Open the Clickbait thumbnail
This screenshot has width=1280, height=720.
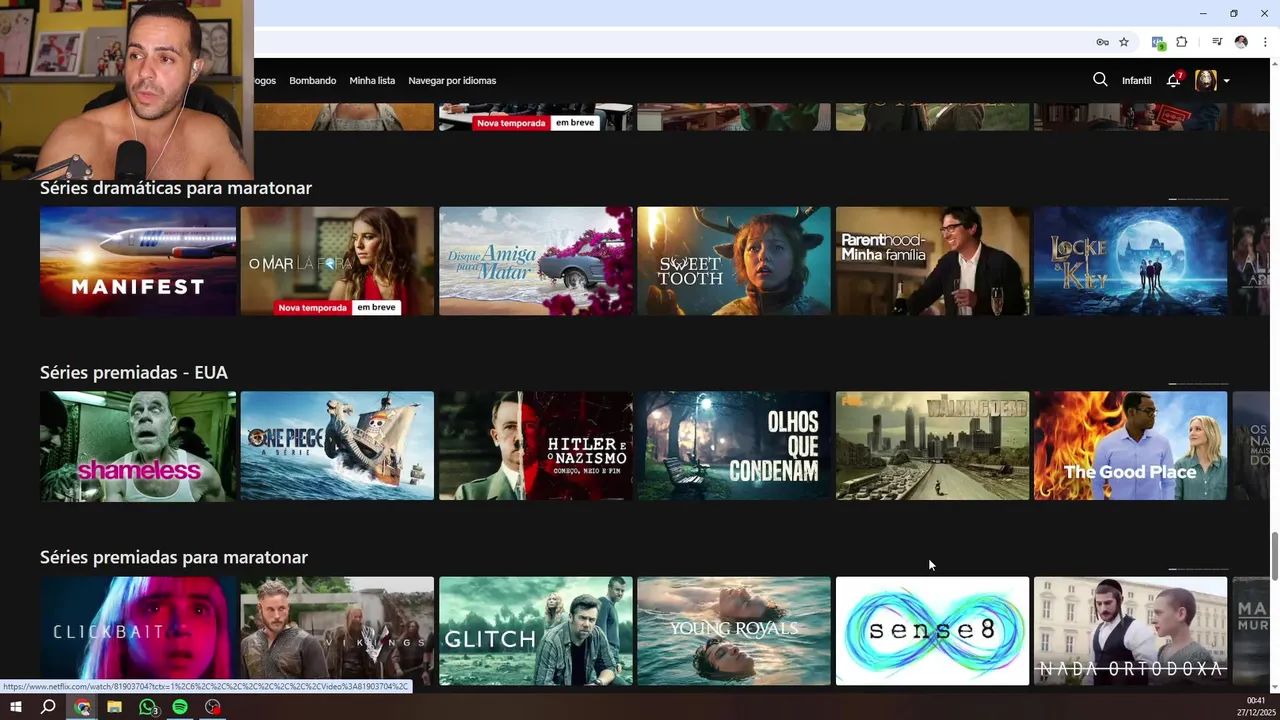pyautogui.click(x=138, y=631)
